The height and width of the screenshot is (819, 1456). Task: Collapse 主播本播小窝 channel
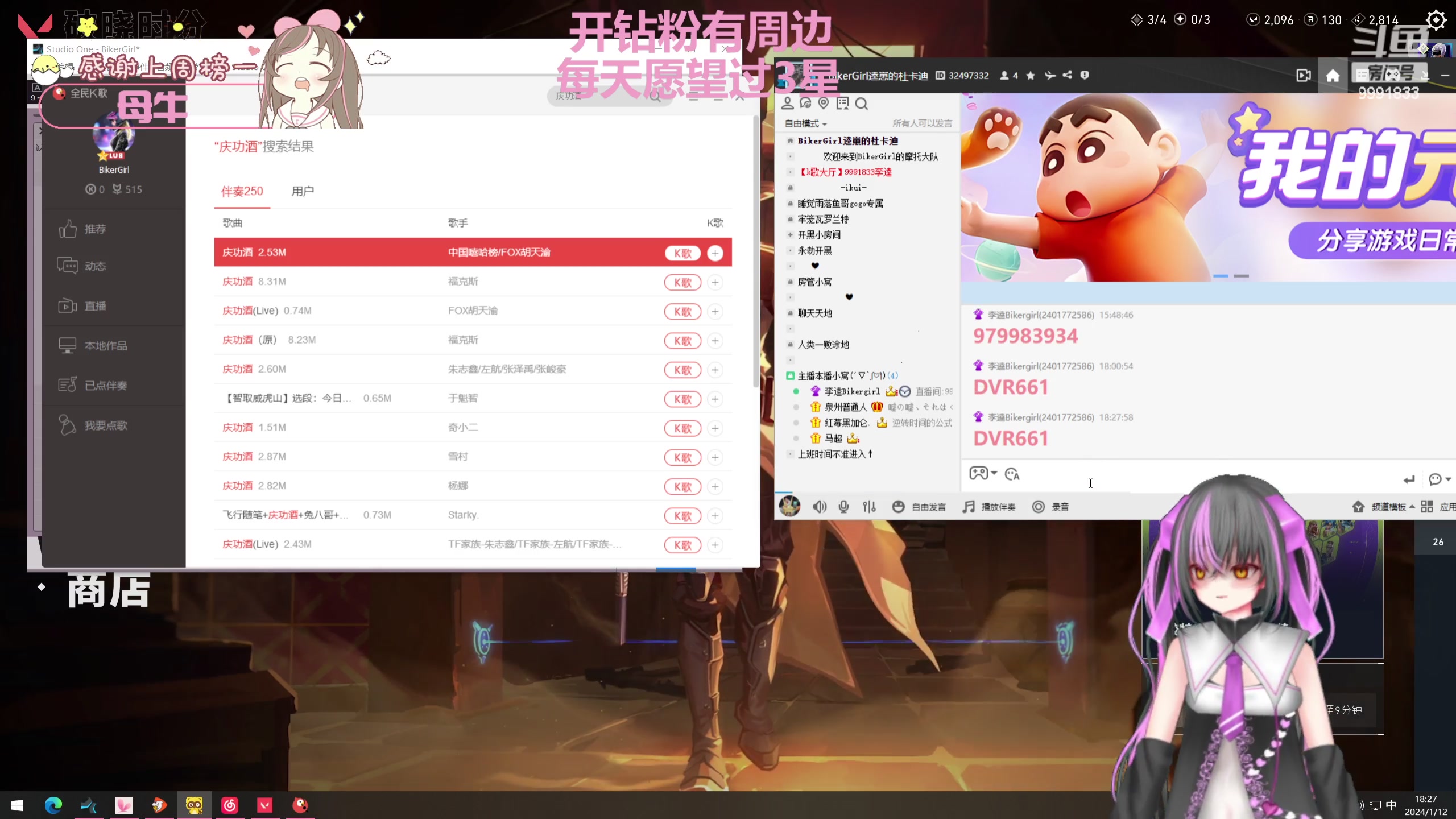coord(790,376)
